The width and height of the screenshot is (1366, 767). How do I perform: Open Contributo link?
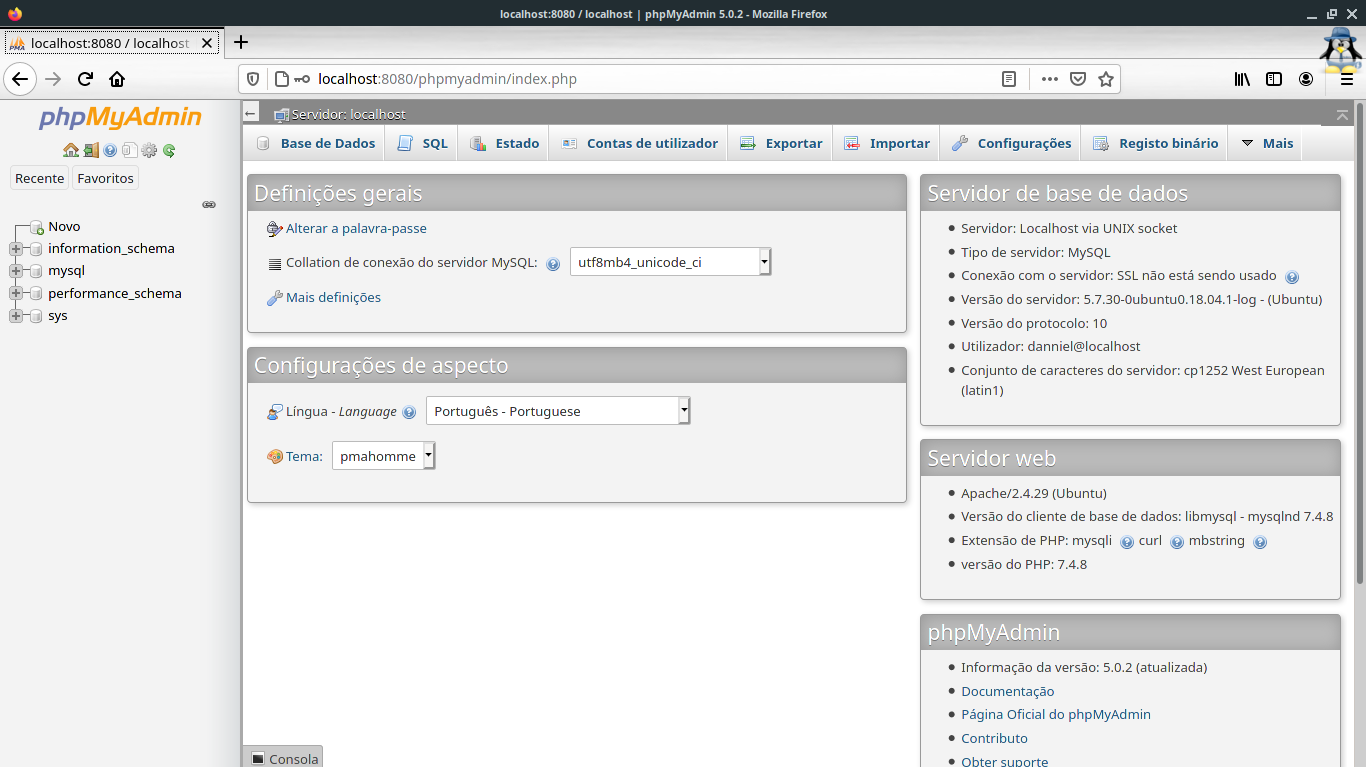994,739
